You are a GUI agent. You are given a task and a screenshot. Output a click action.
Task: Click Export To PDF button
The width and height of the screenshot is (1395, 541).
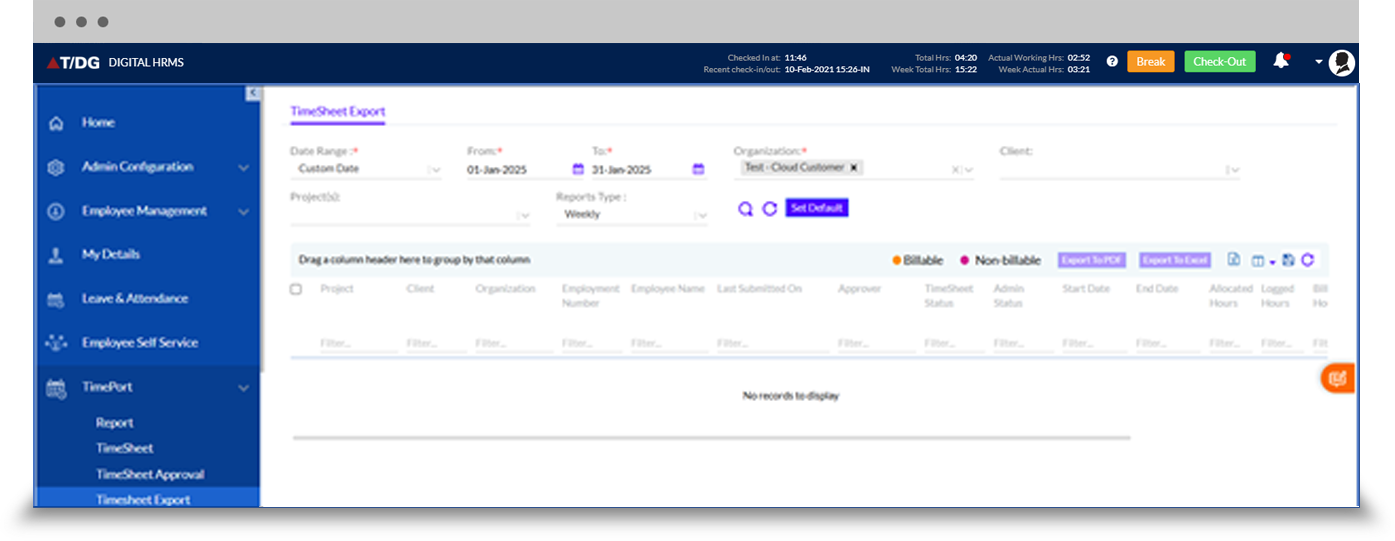[1092, 260]
